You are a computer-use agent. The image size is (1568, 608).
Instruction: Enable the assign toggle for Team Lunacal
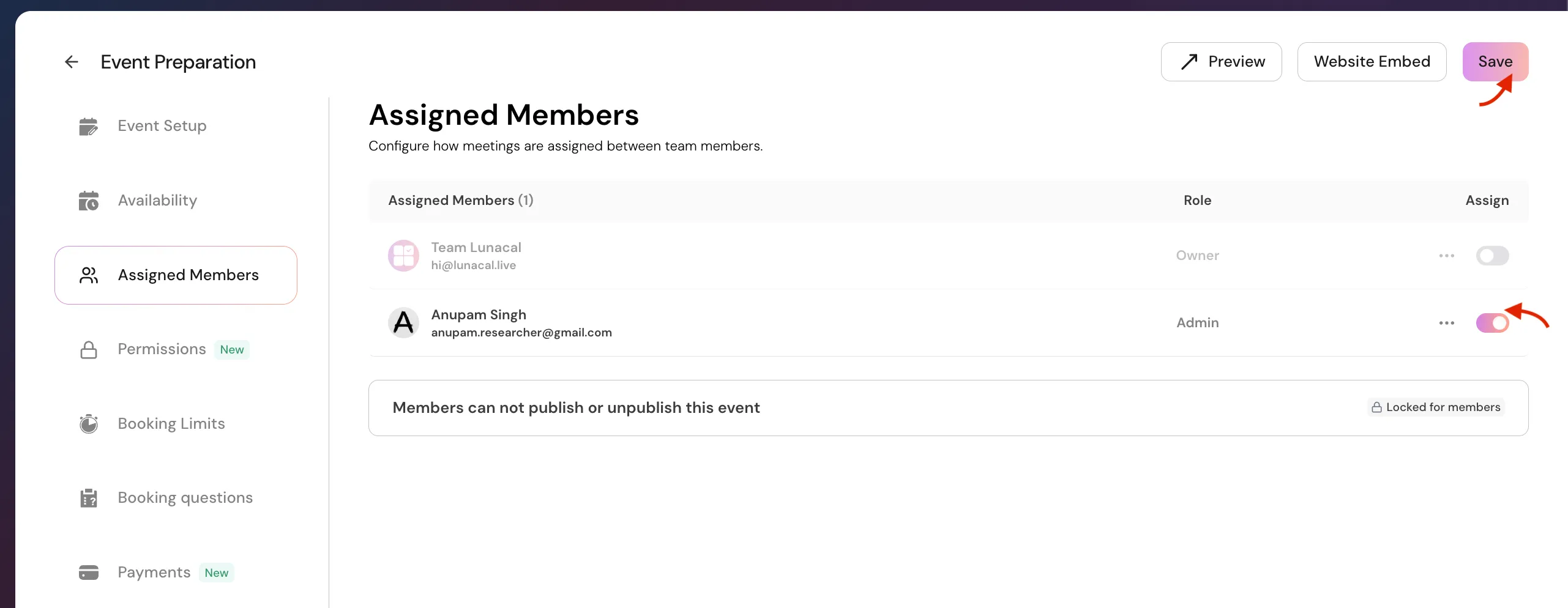[1491, 256]
